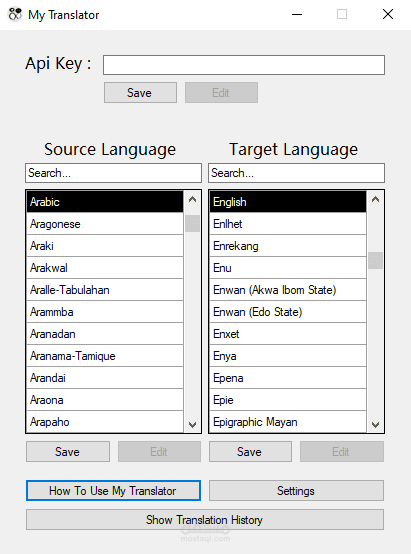Click the My Translator app icon in title bar

click(x=15, y=14)
